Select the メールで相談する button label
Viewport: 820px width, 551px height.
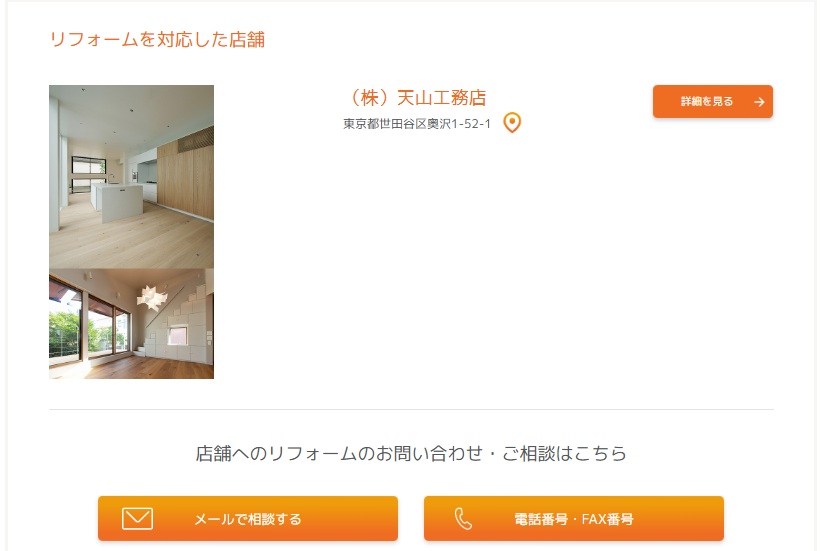click(x=248, y=519)
